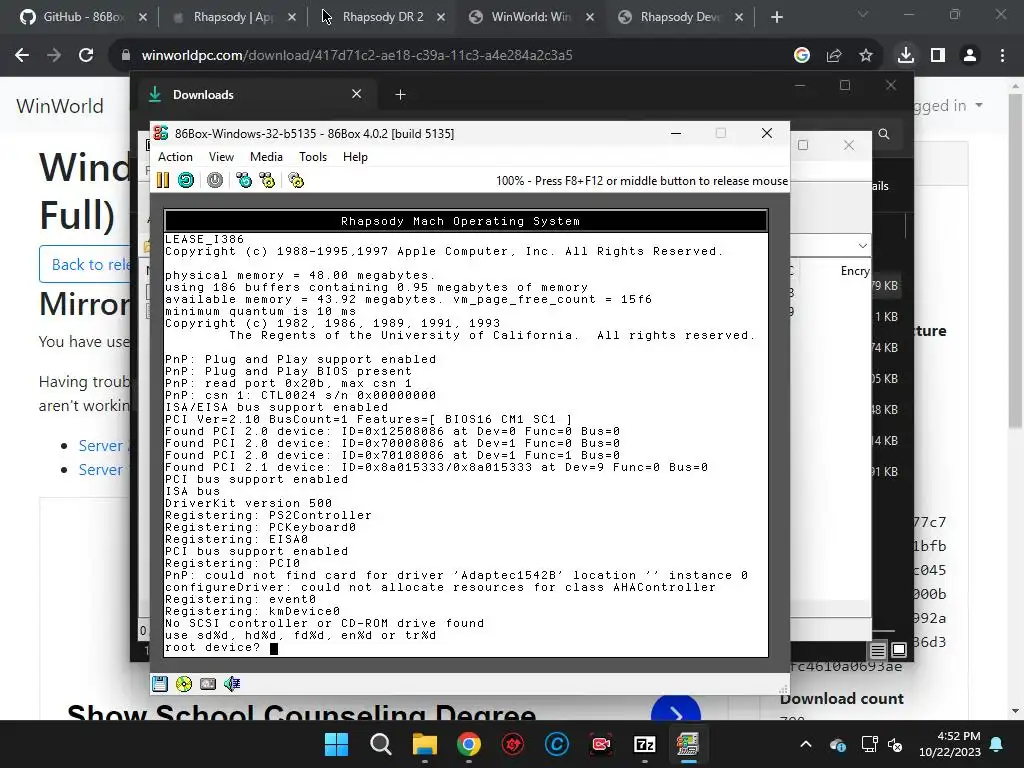Open 7-Zip from the taskbar
1024x768 pixels.
[645, 744]
